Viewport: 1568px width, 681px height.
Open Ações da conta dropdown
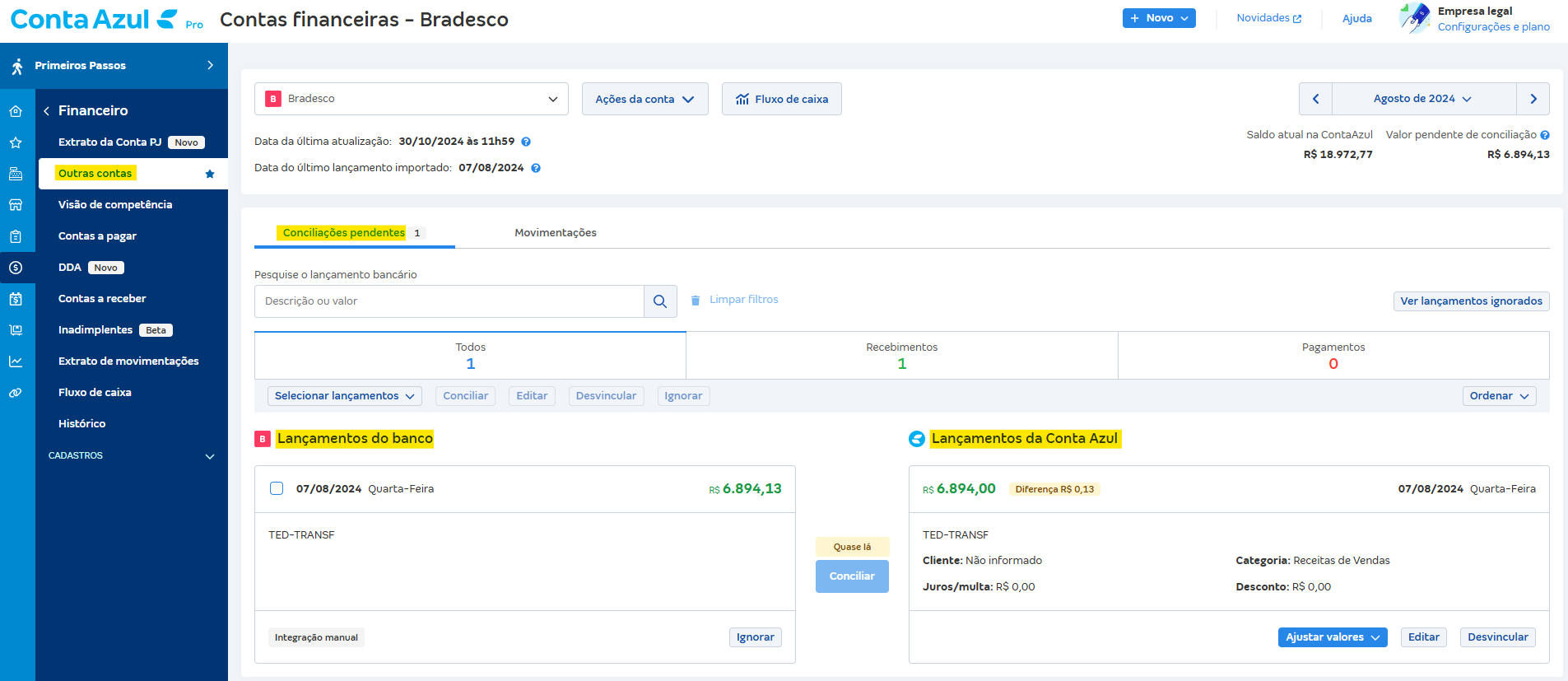click(645, 99)
